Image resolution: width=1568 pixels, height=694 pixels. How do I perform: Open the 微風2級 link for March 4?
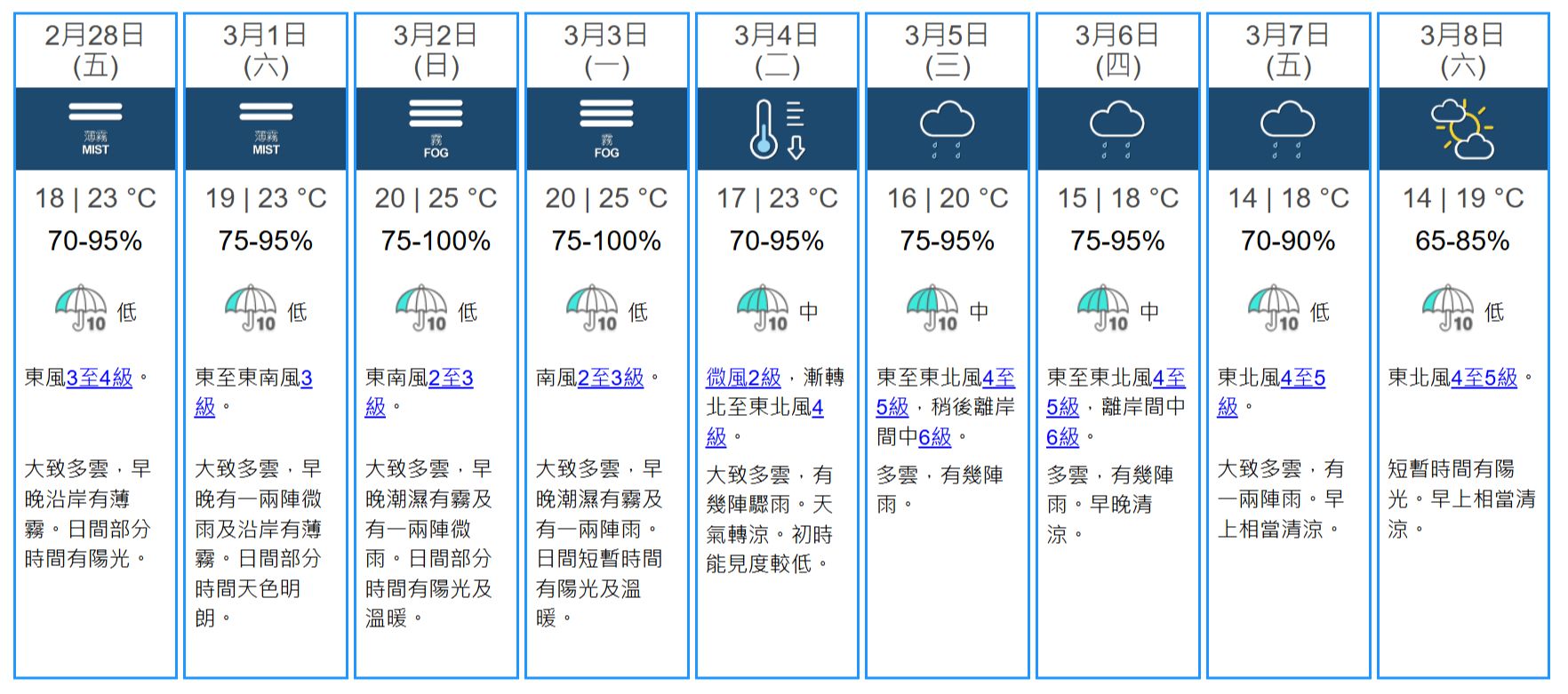(744, 378)
